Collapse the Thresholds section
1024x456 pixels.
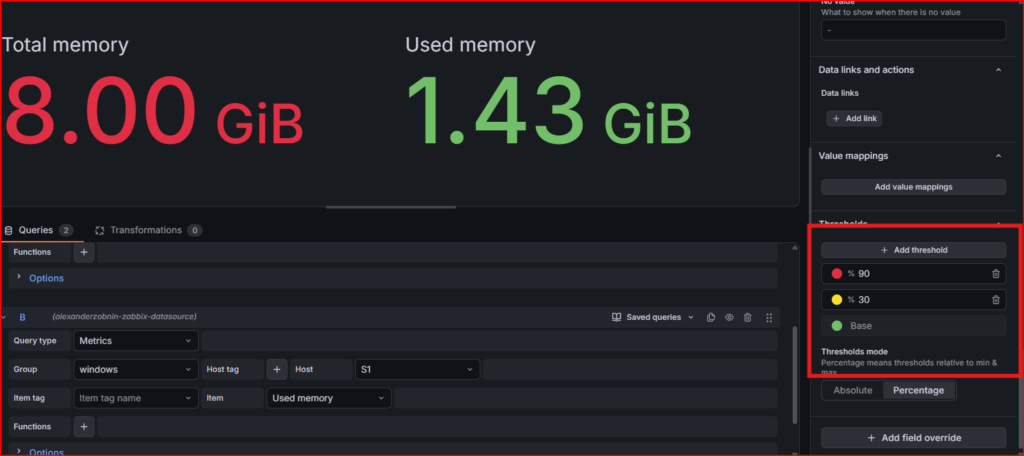pos(998,223)
